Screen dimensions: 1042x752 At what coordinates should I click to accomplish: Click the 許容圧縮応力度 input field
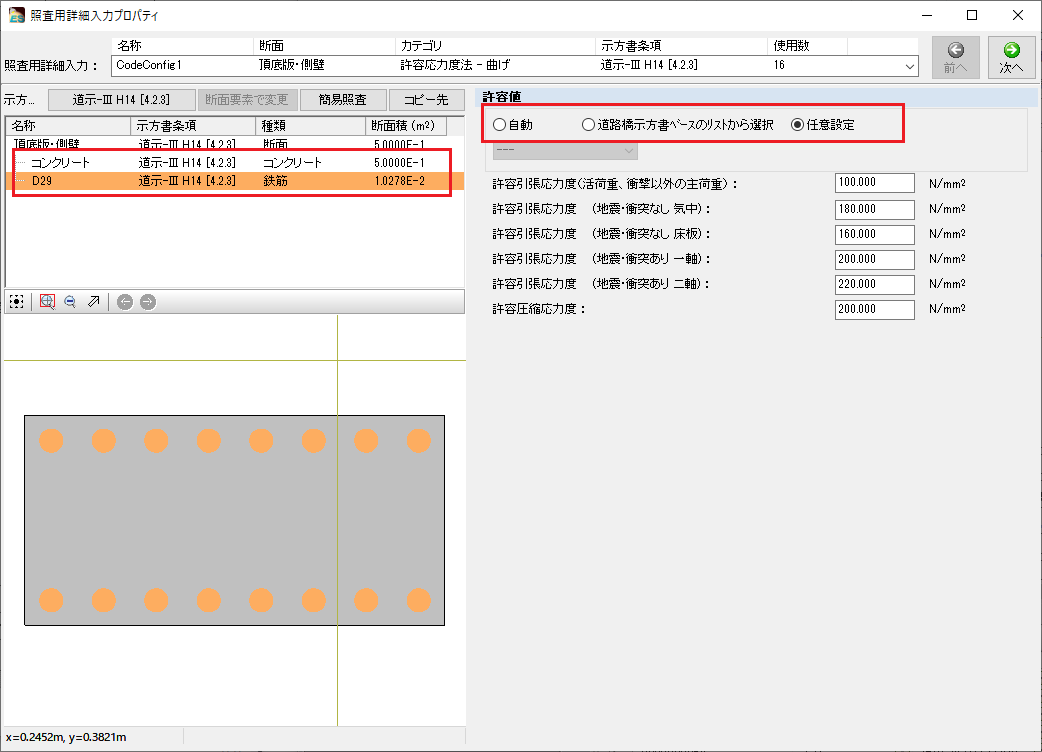[874, 310]
